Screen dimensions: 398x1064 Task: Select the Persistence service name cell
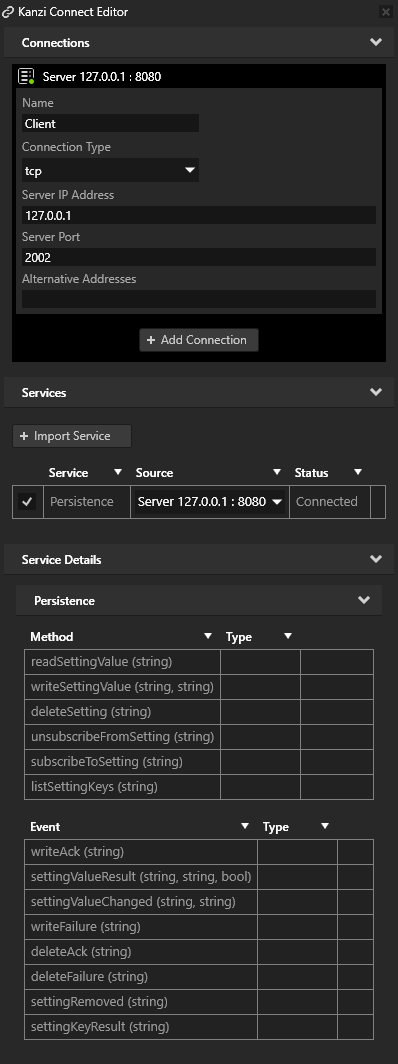(x=87, y=501)
